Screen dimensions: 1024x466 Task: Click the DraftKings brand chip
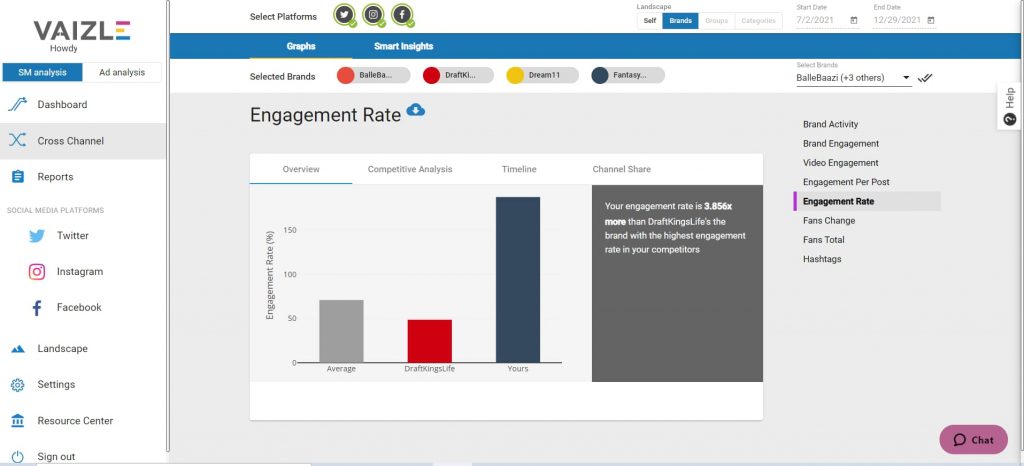point(458,75)
